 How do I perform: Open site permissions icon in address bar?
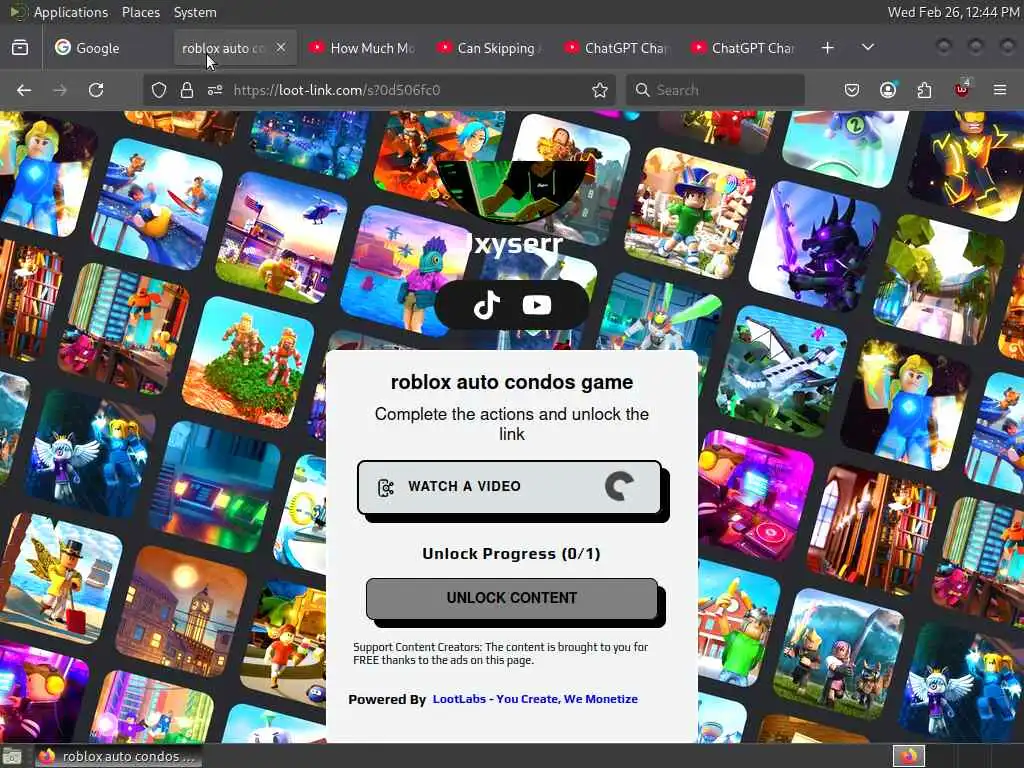215,90
